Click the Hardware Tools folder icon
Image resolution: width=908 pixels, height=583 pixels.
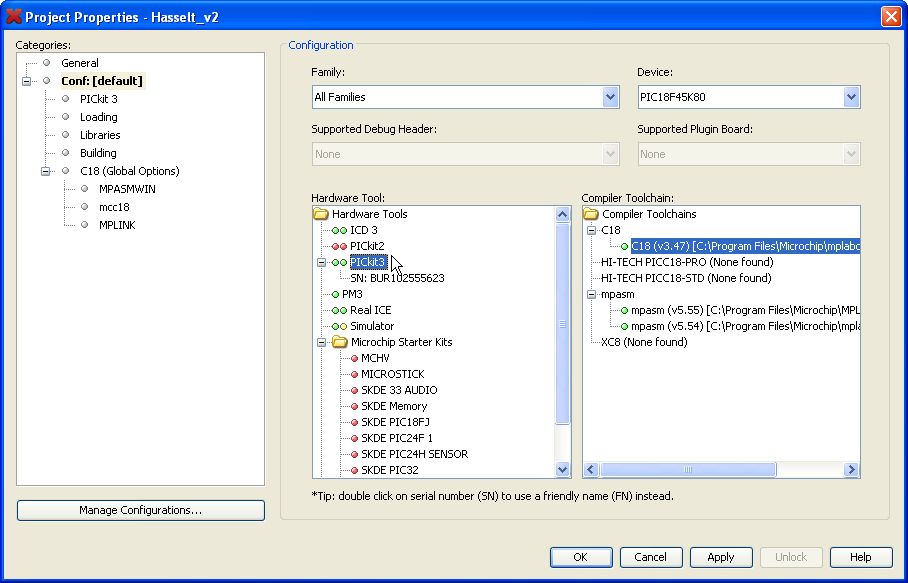click(x=321, y=214)
